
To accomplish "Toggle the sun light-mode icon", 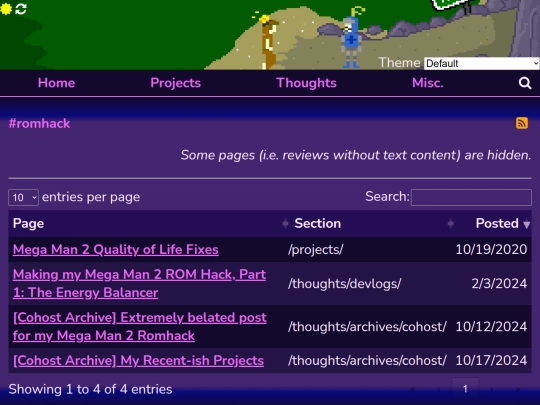I will (6, 9).
